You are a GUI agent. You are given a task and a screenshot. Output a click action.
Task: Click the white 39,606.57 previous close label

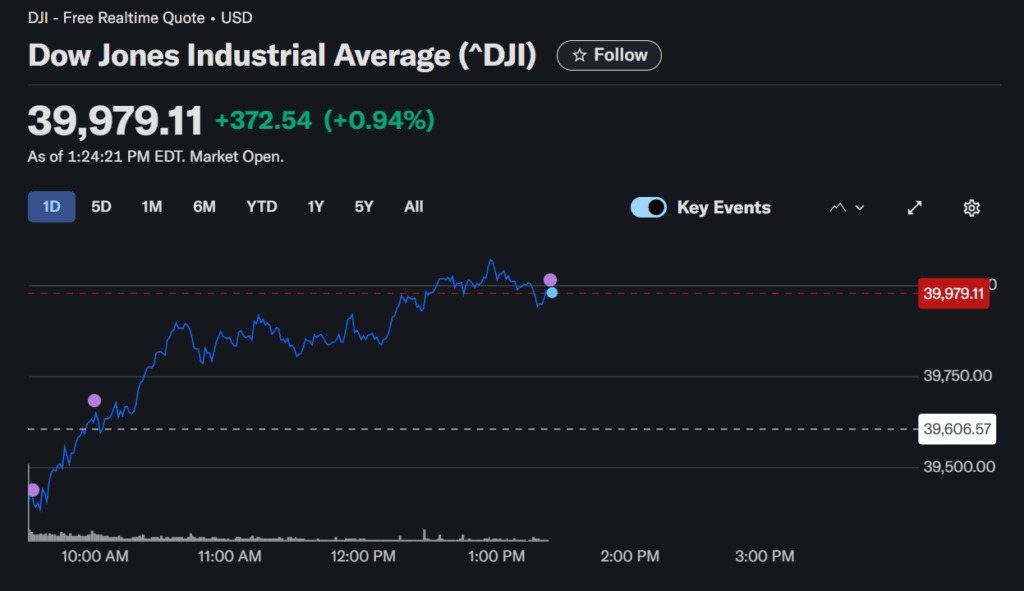point(957,429)
